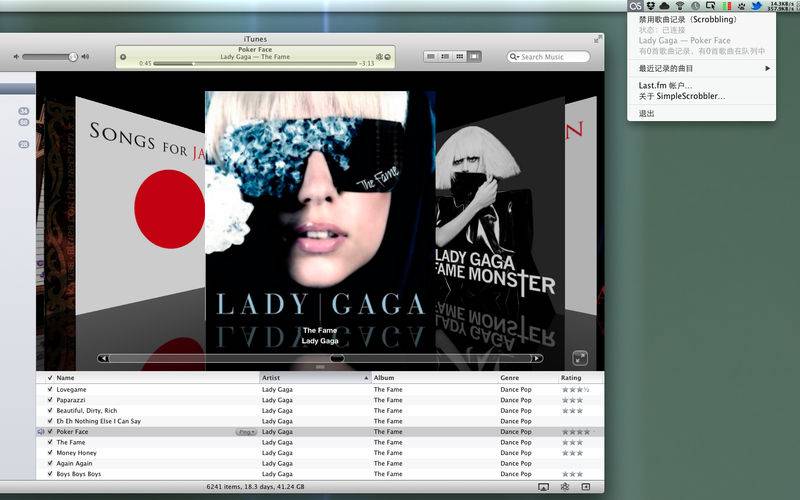Open the SimpleScrobbler menu bar icon
This screenshot has height=500, width=800.
tap(635, 6)
